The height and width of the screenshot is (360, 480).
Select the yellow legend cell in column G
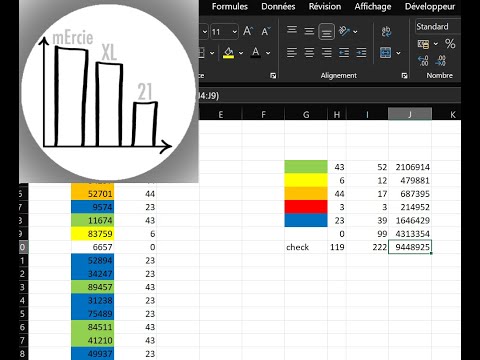click(306, 180)
